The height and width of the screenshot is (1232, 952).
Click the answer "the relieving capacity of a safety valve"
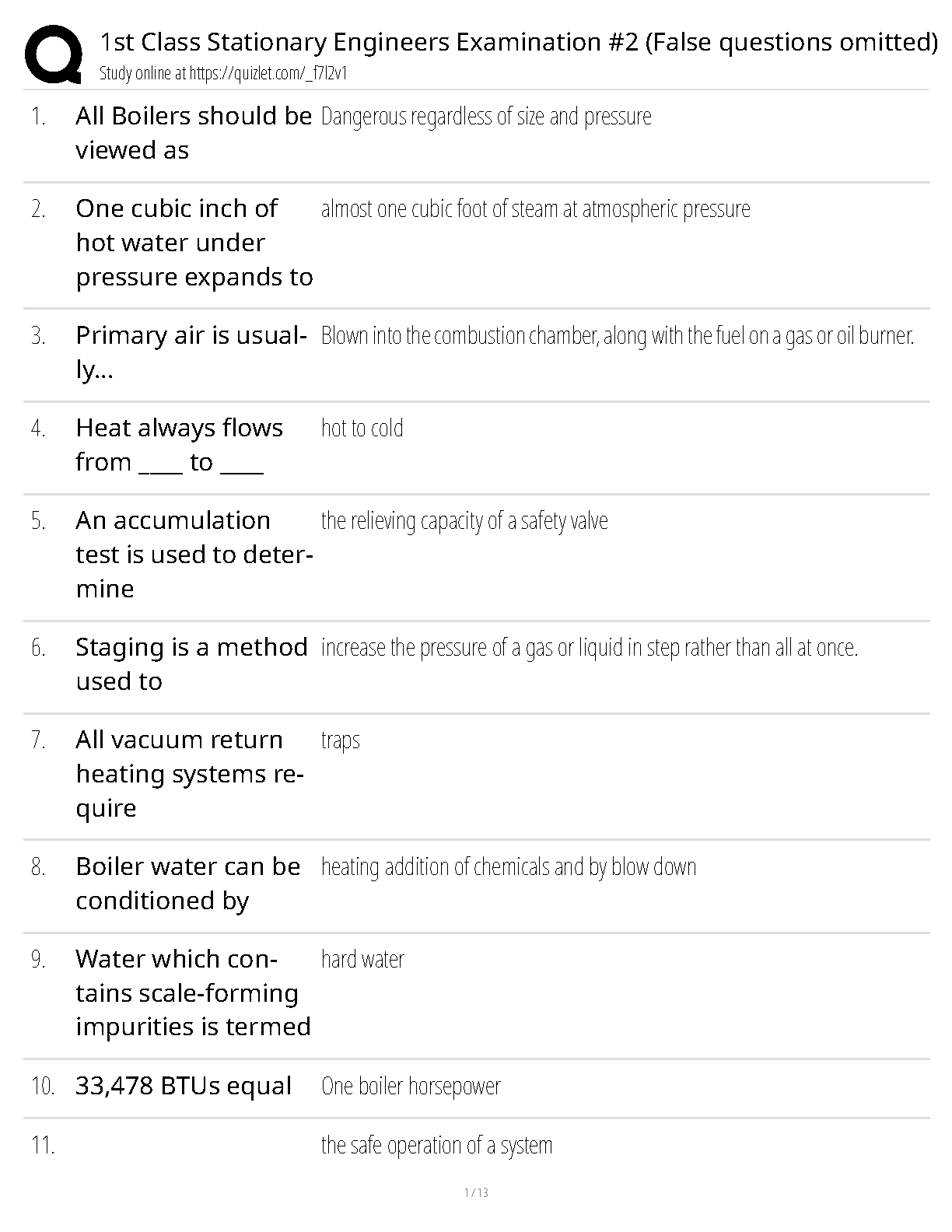(464, 521)
